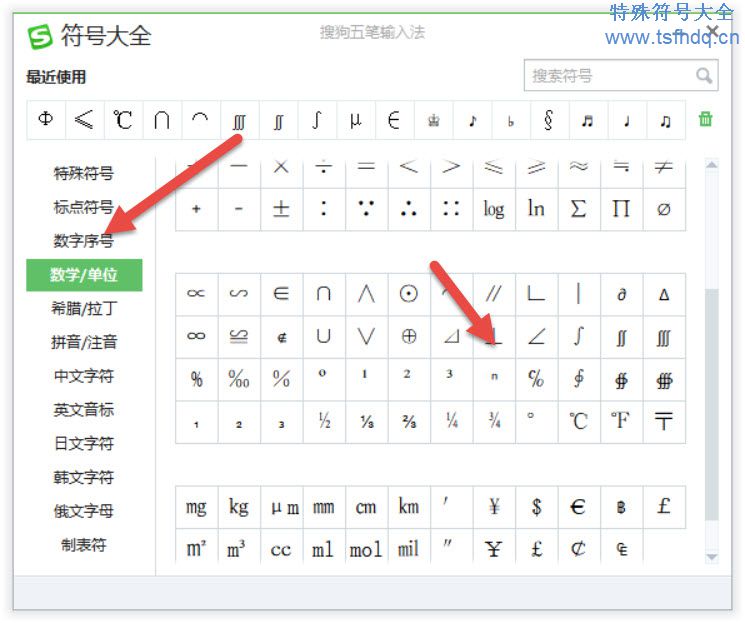The height and width of the screenshot is (623, 745).
Task: Pick the dollar $ symbol
Action: point(536,507)
